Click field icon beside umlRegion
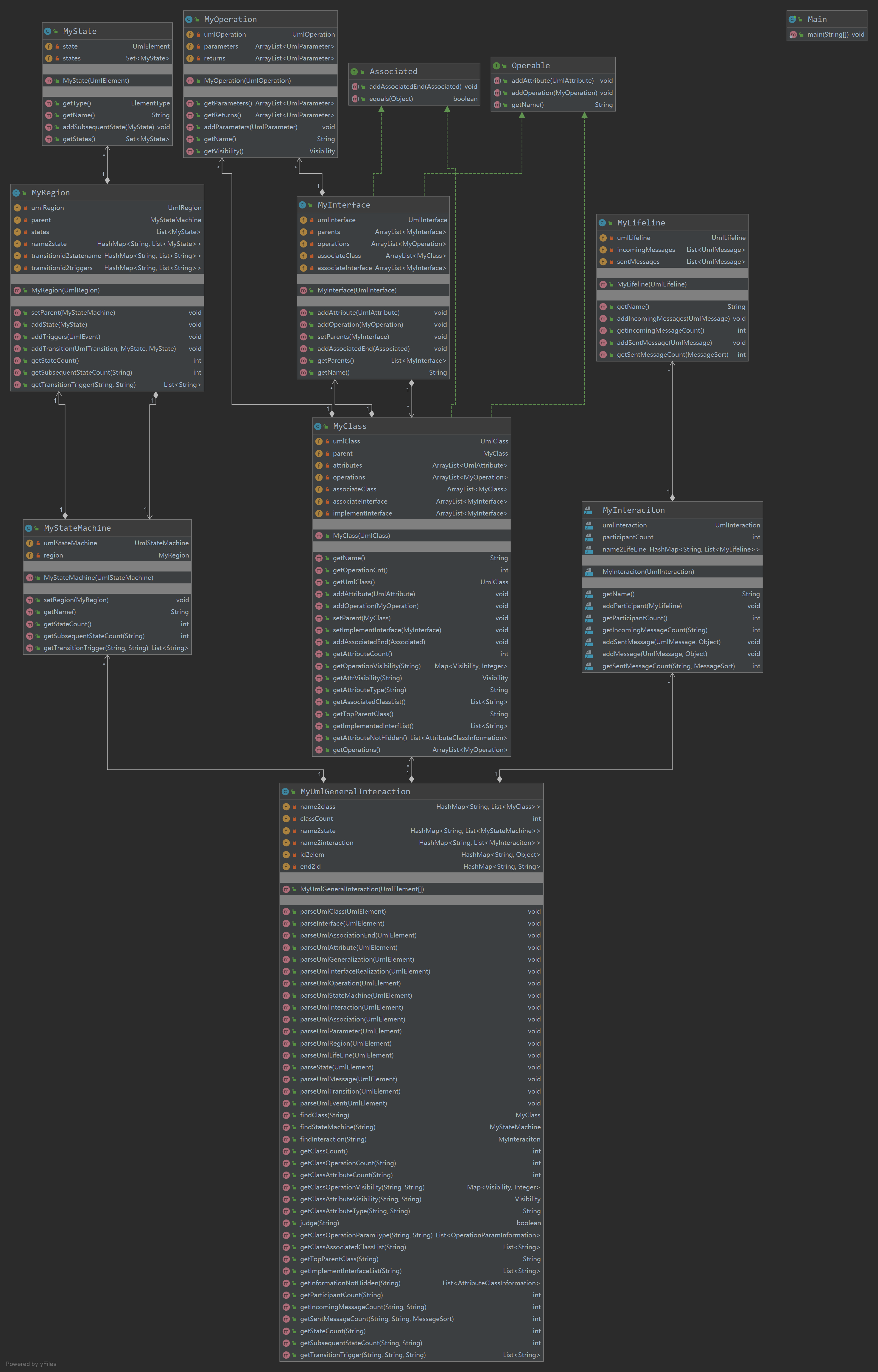Image resolution: width=878 pixels, height=1372 pixels. pos(17,208)
